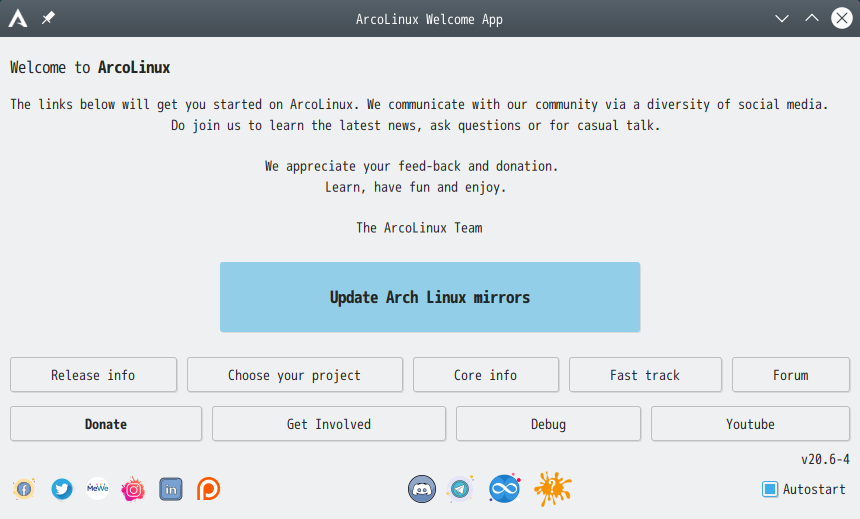Click the Patreon icon
Image resolution: width=860 pixels, height=519 pixels.
[208, 489]
